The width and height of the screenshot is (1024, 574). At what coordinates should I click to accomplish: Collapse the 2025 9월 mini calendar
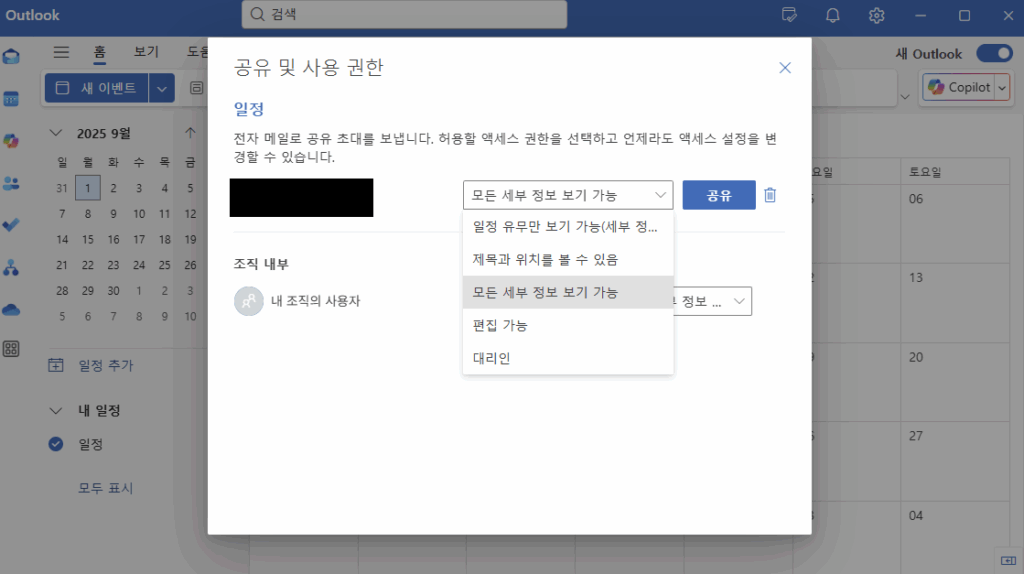(56, 133)
